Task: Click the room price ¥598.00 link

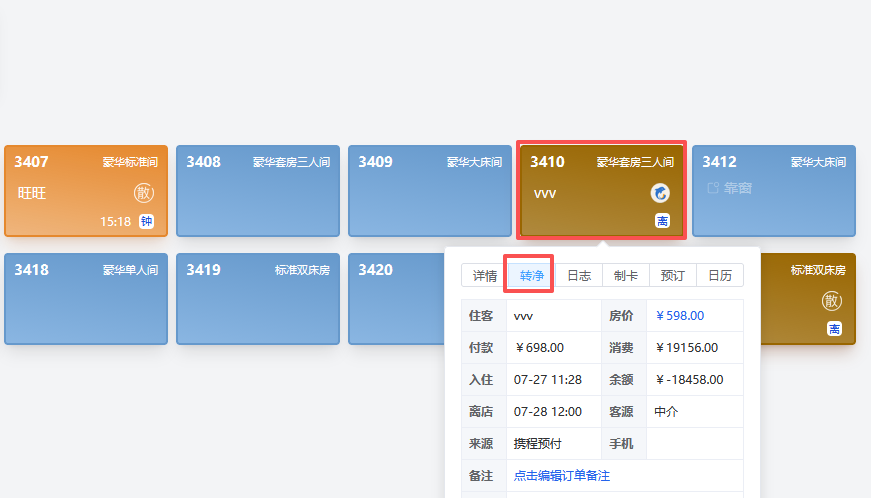Action: 680,316
